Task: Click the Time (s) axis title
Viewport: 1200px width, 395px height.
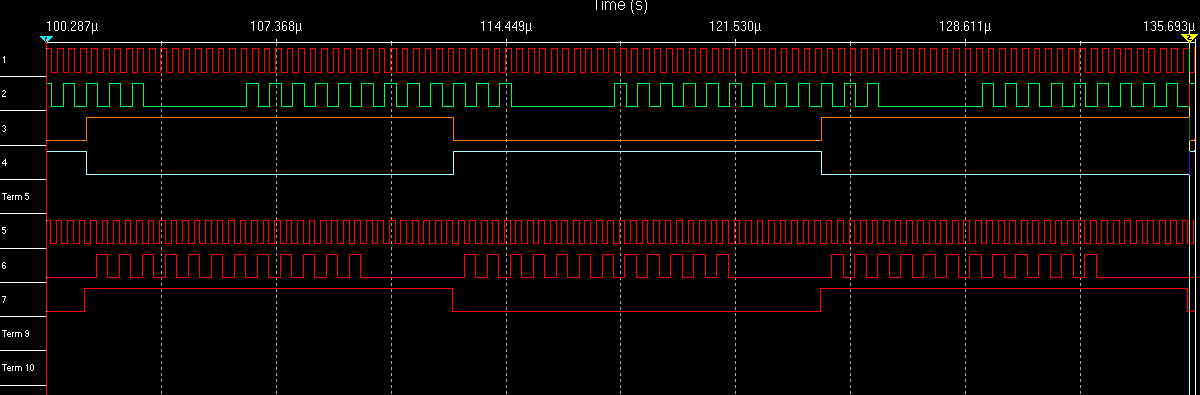Action: pyautogui.click(x=620, y=6)
